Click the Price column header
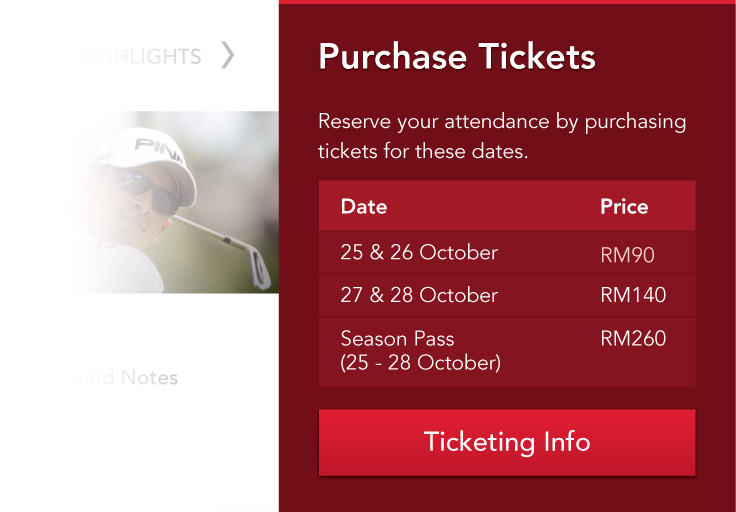Screen dimensions: 736x512 (624, 206)
